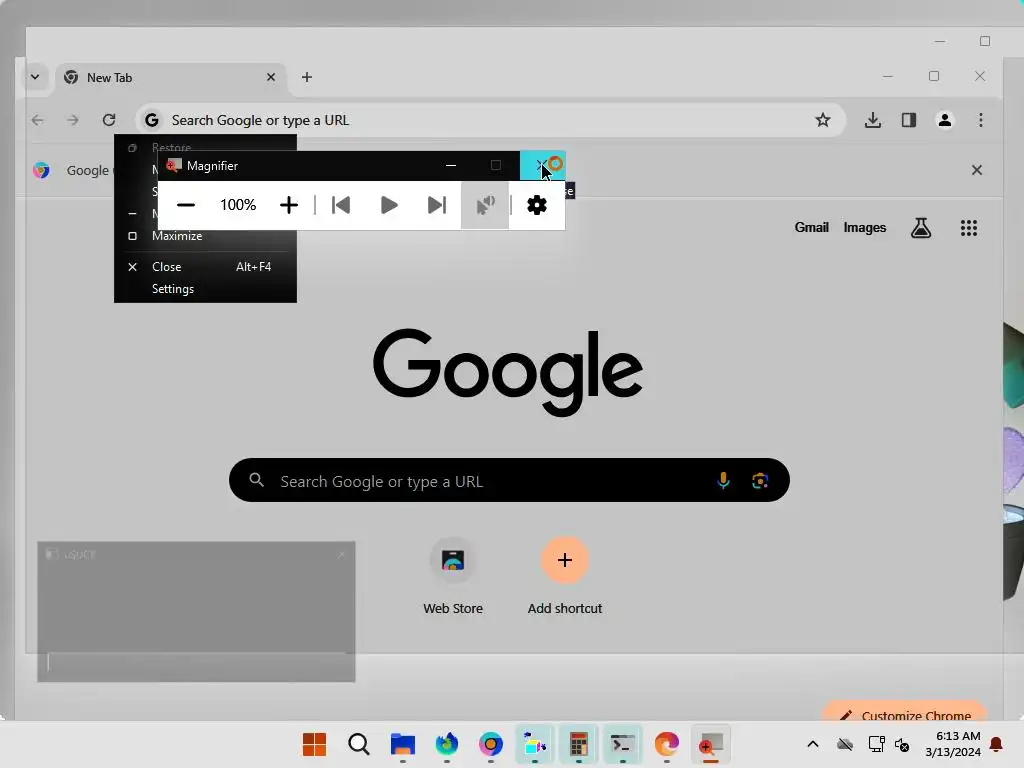
Task: Open the Chrome three-dot menu
Action: (x=981, y=120)
